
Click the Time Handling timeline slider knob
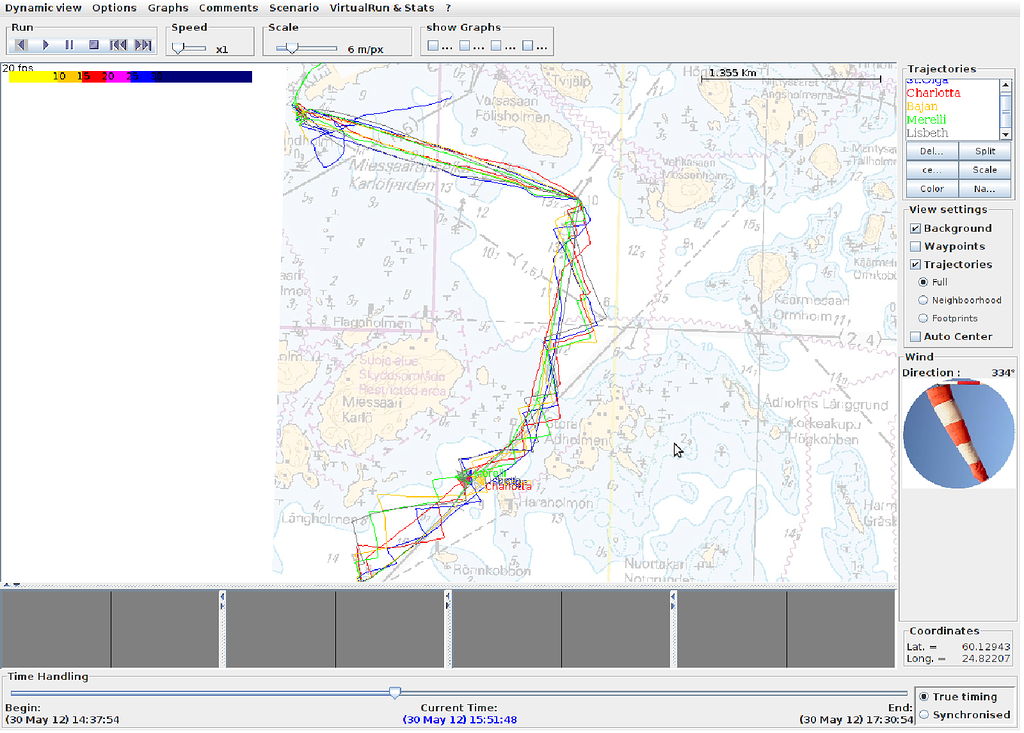pyautogui.click(x=395, y=692)
